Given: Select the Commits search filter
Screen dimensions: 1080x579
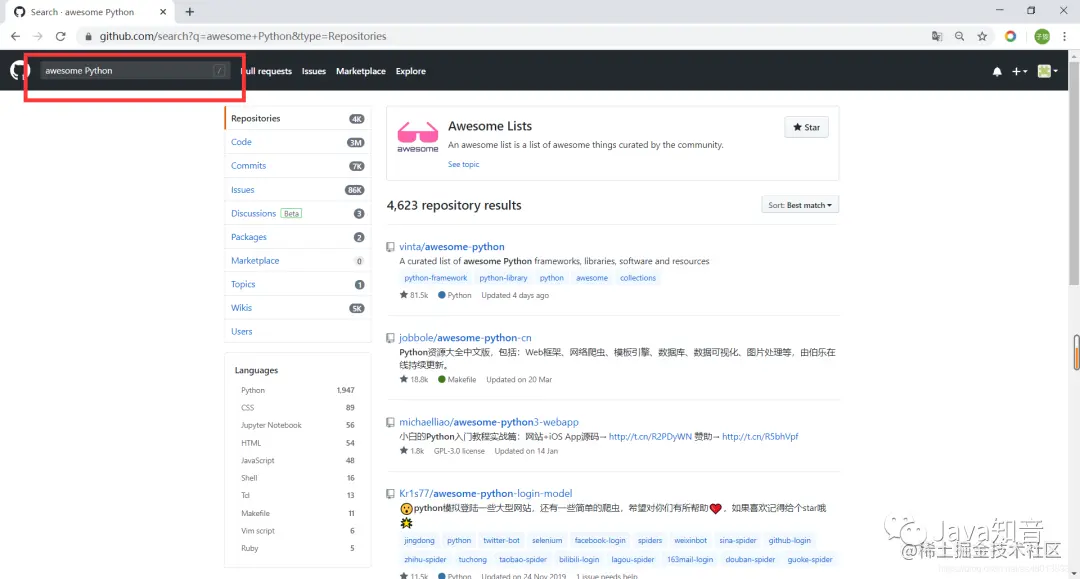Looking at the screenshot, I should (298, 166).
